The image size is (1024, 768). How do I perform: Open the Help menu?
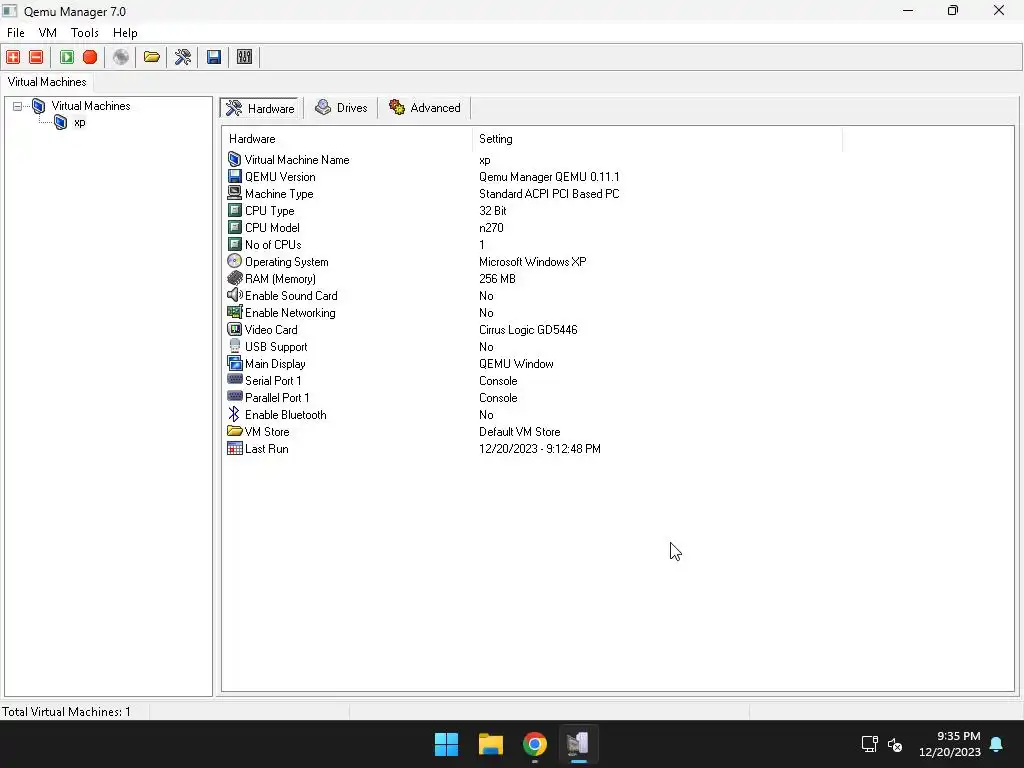[x=125, y=33]
